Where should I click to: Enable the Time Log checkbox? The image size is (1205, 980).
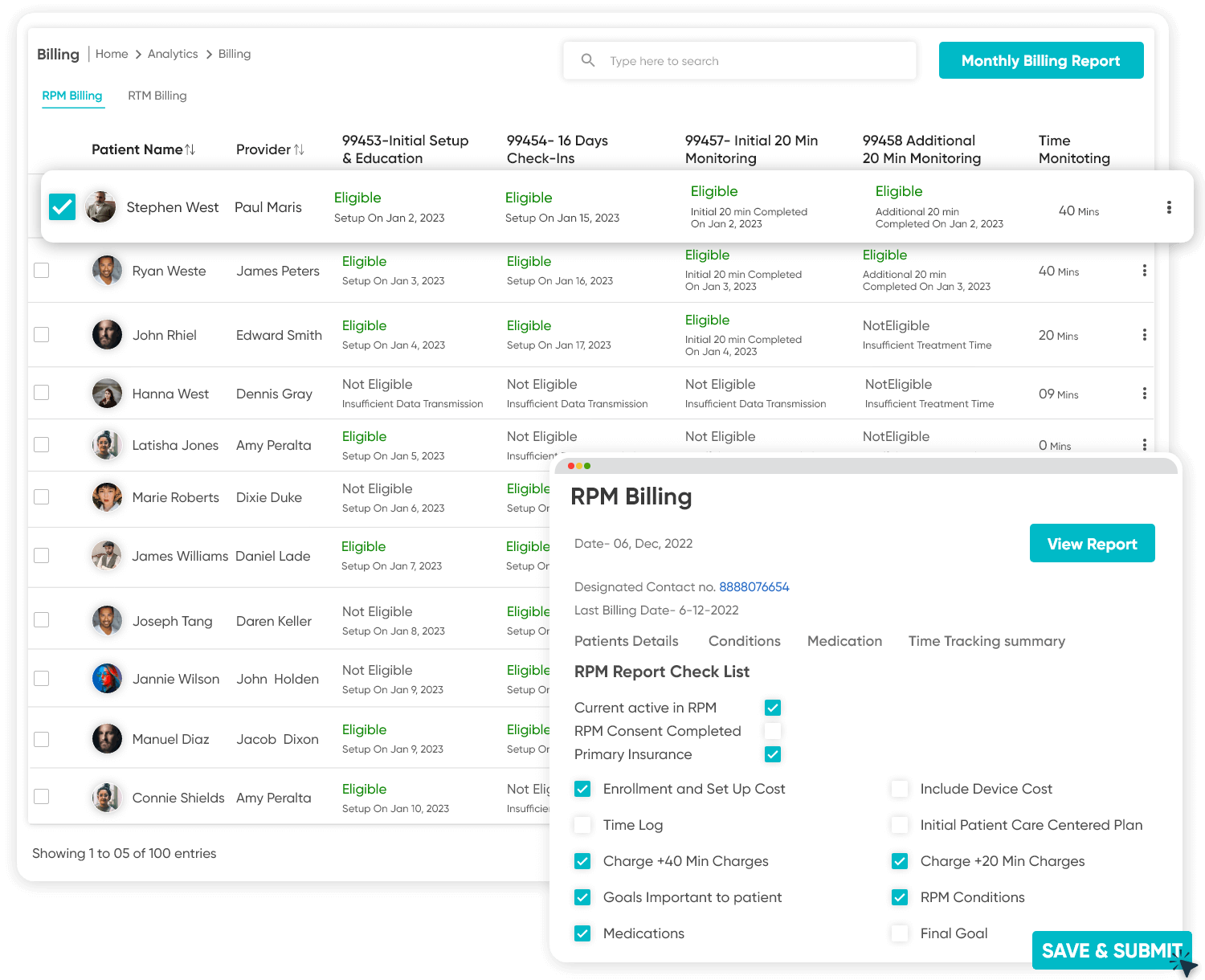tap(582, 825)
